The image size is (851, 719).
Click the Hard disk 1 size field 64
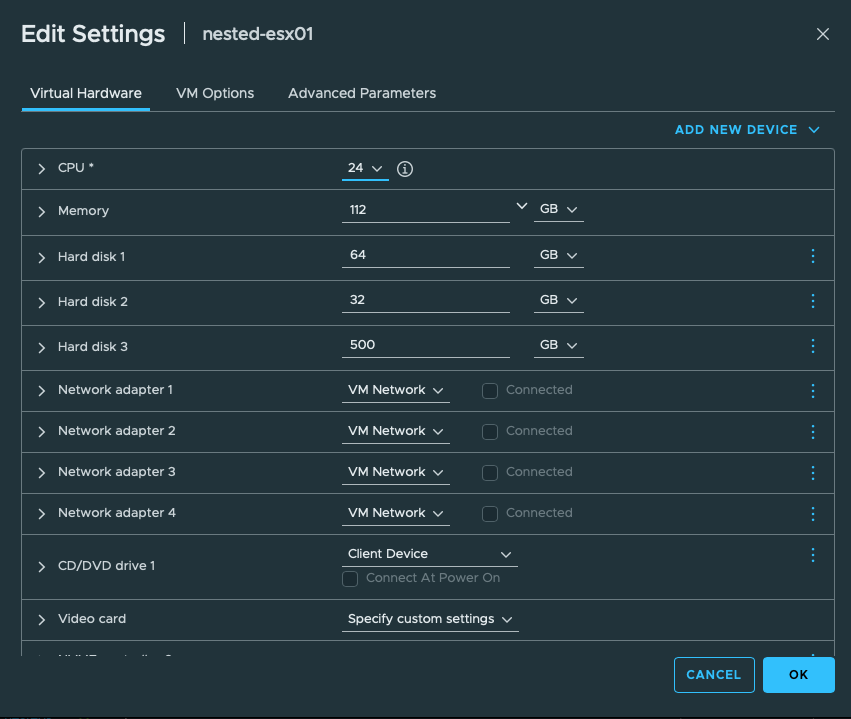(x=426, y=255)
